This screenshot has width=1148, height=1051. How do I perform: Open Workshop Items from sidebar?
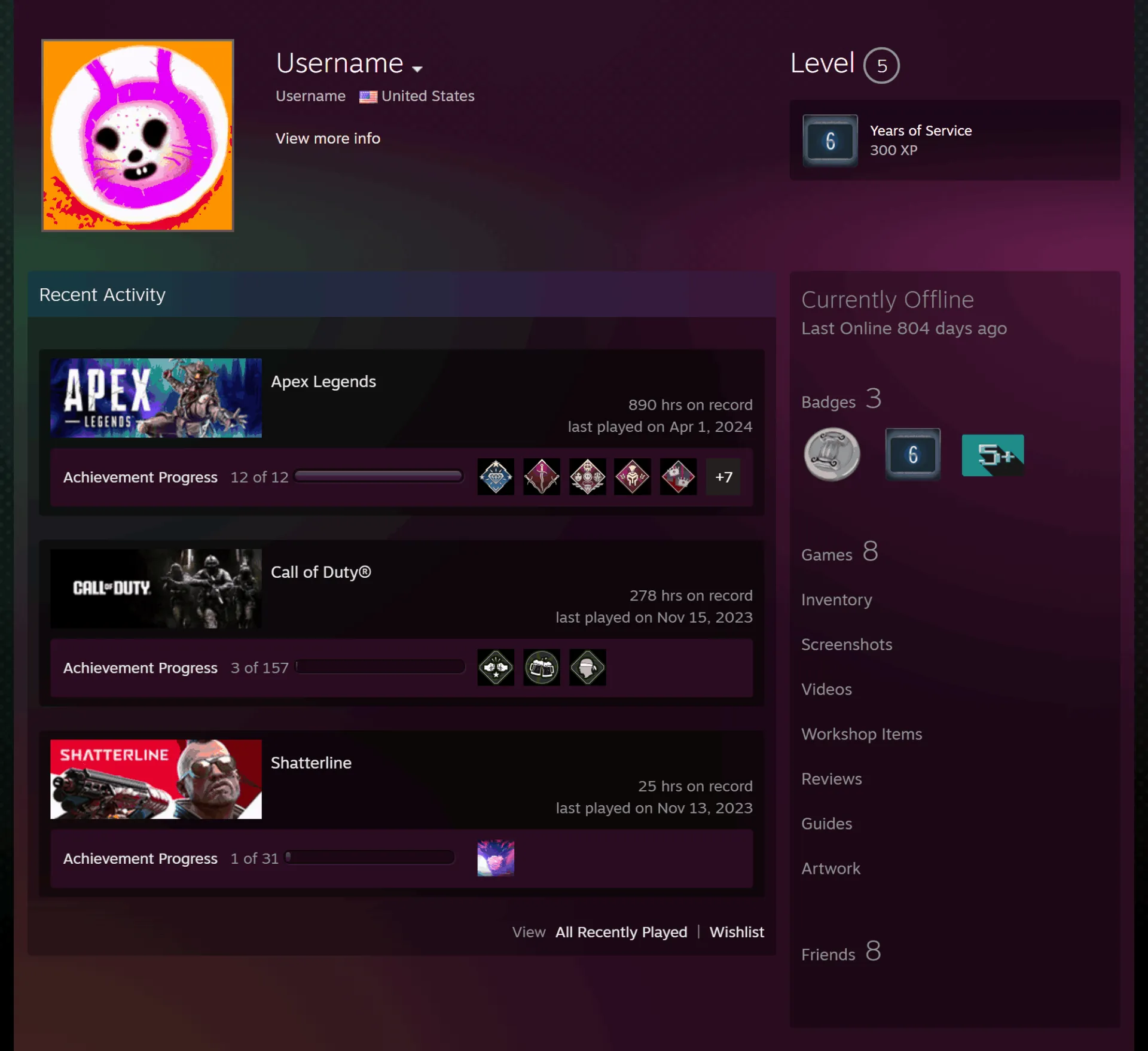click(x=862, y=734)
